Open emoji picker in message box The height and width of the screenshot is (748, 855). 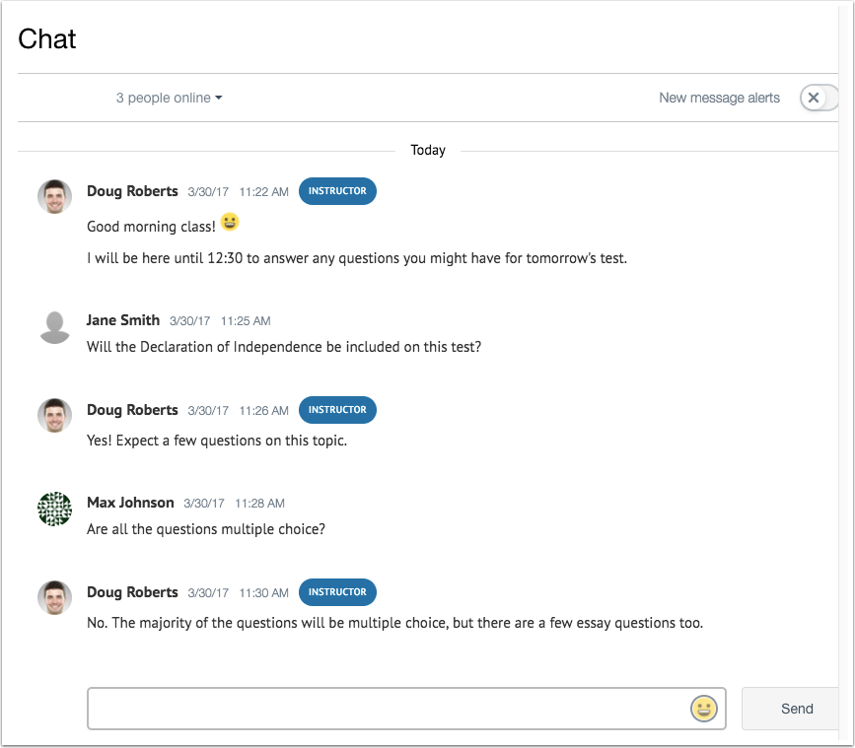(703, 709)
